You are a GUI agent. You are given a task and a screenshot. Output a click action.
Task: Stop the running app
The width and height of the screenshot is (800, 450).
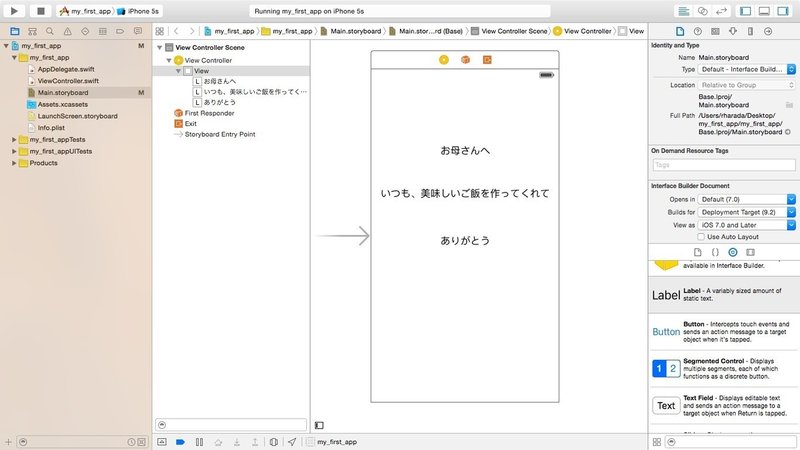click(41, 11)
